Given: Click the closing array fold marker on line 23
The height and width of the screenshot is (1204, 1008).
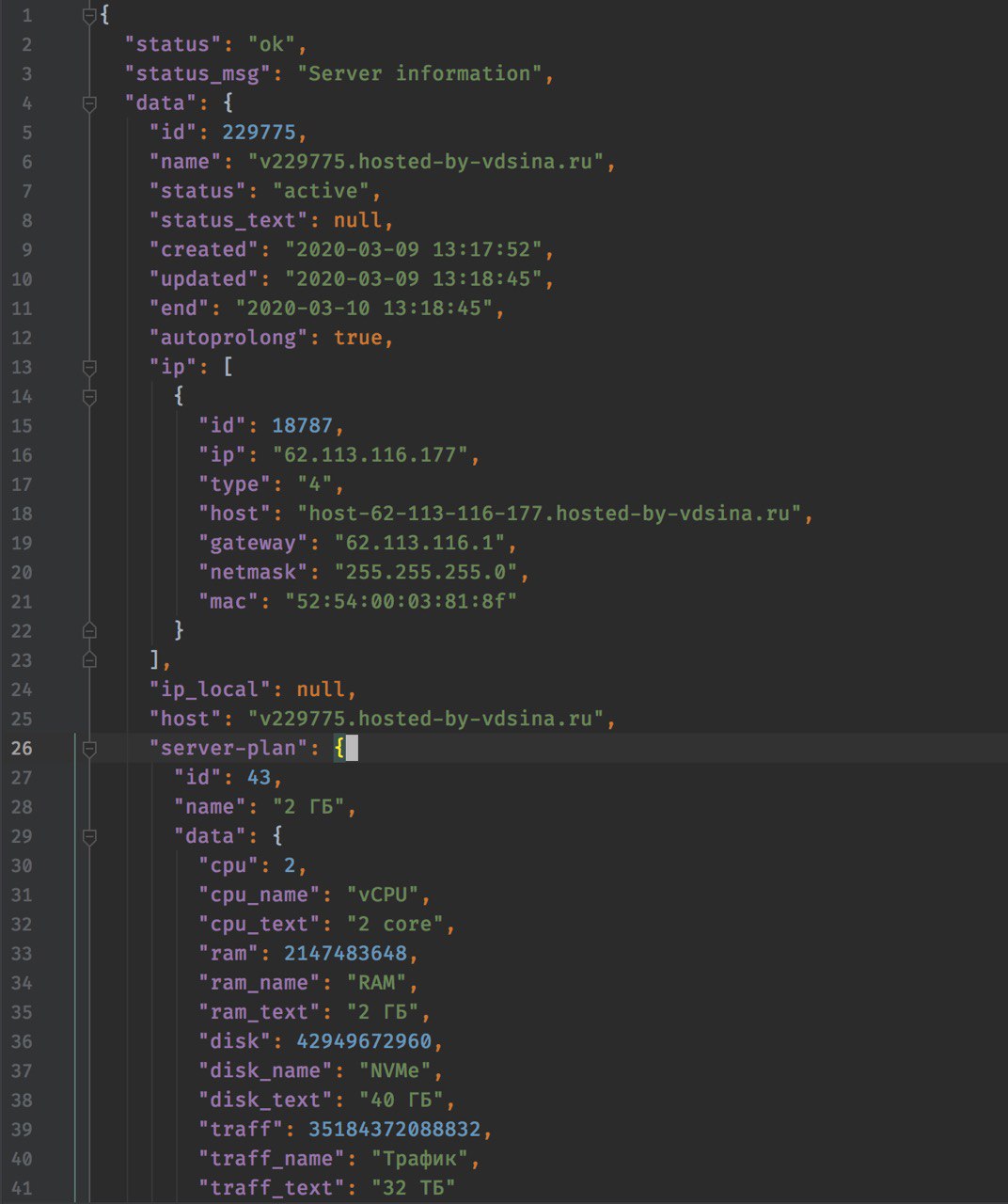Looking at the screenshot, I should [x=89, y=660].
